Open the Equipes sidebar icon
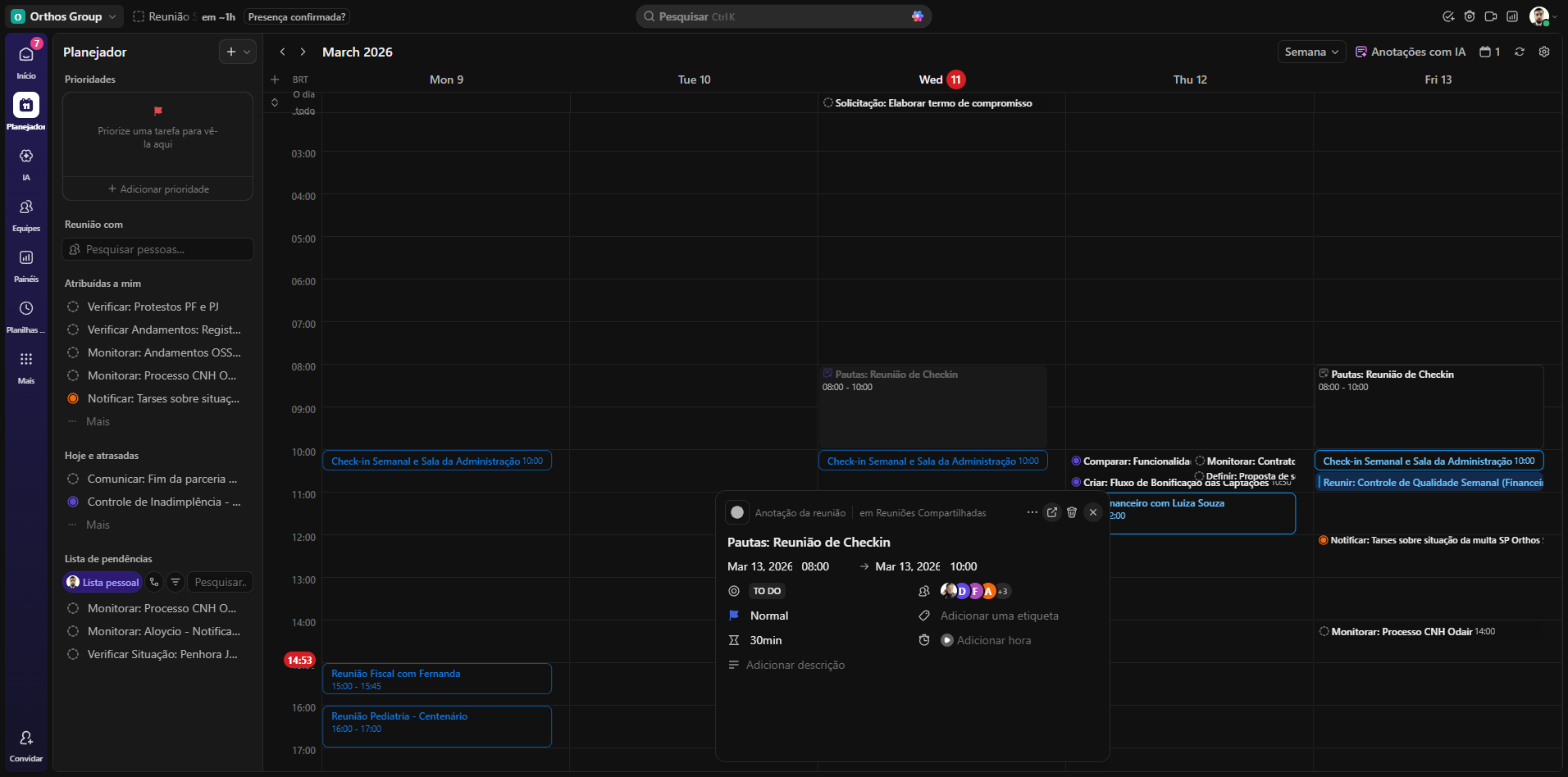Viewport: 1568px width, 777px height. (26, 207)
